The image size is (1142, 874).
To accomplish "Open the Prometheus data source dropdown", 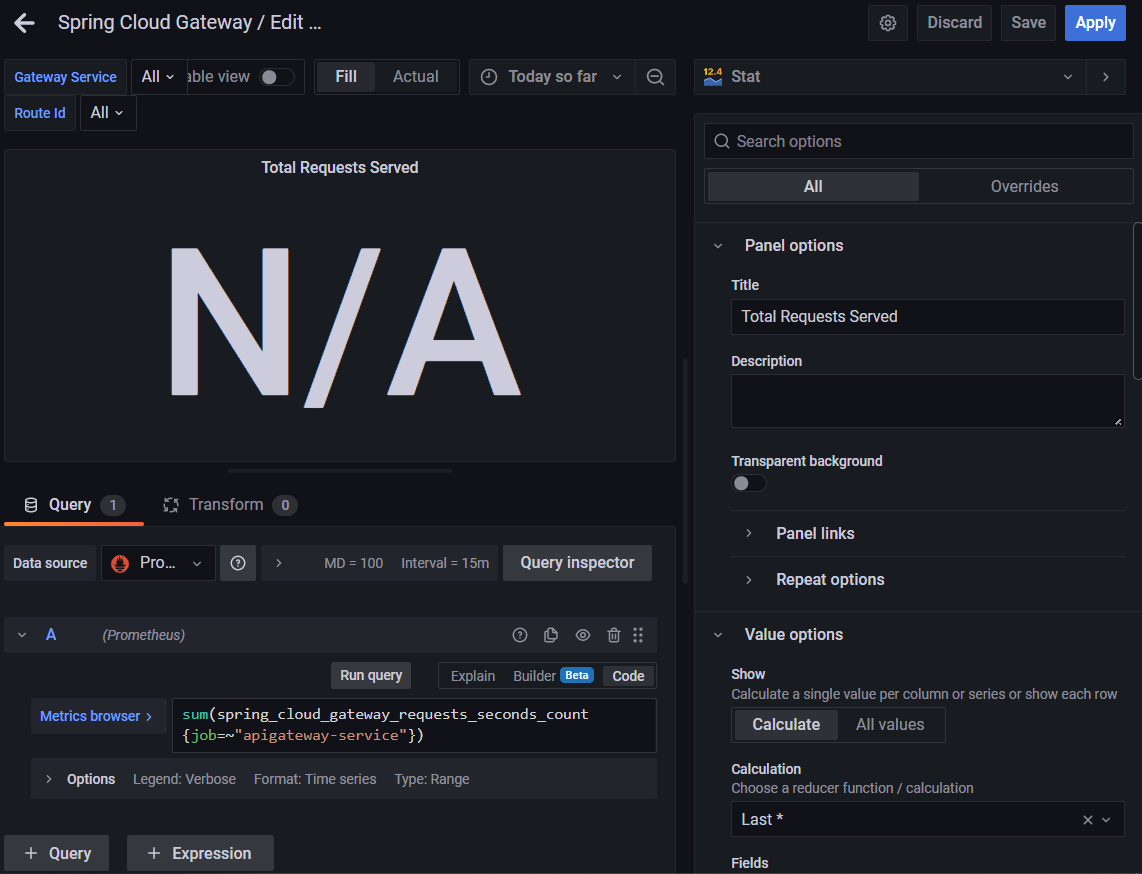I will click(x=158, y=563).
